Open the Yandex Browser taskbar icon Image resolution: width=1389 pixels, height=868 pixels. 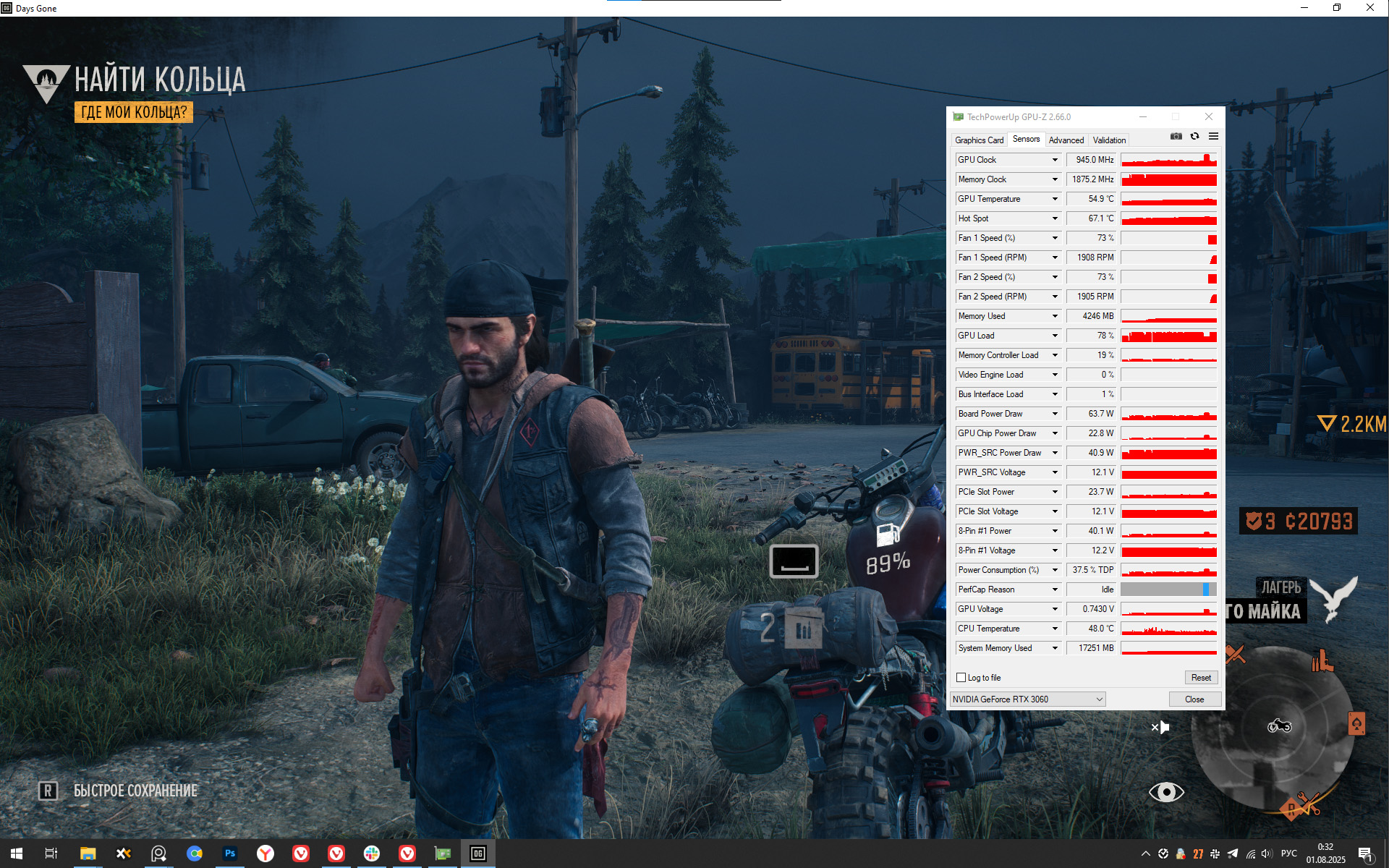[266, 854]
